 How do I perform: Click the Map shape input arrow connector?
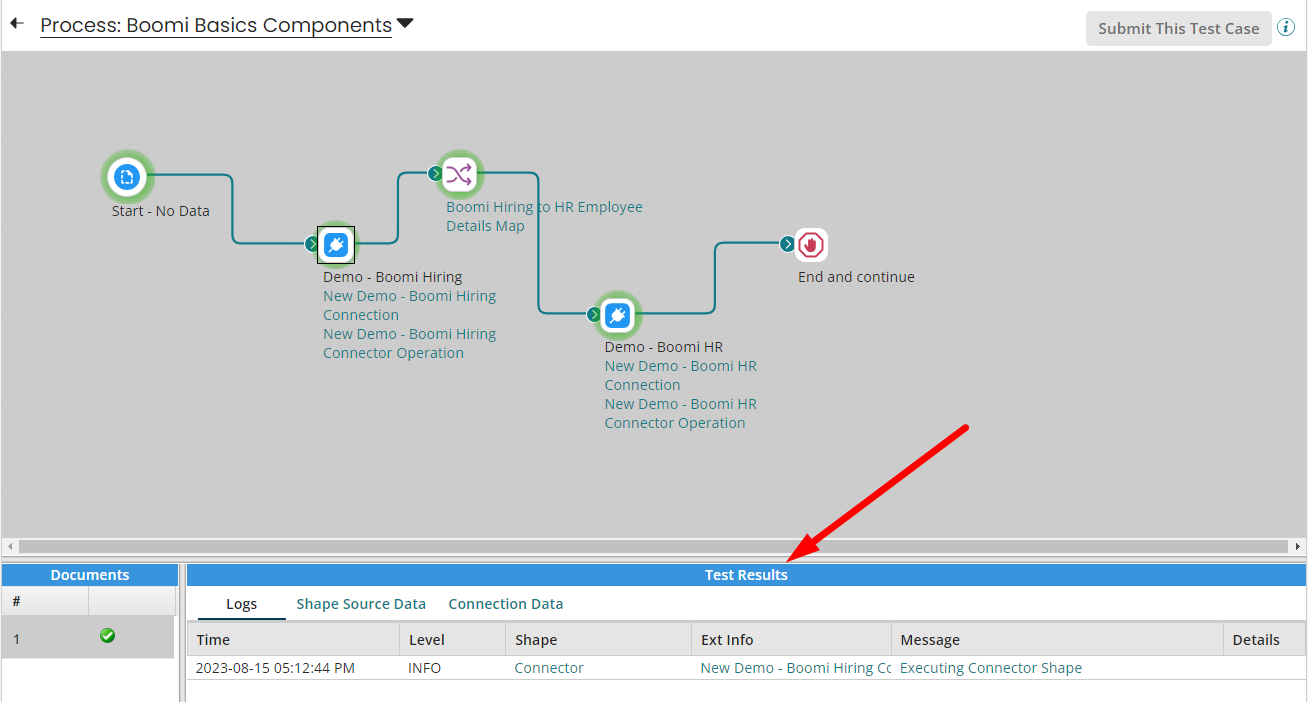click(435, 174)
